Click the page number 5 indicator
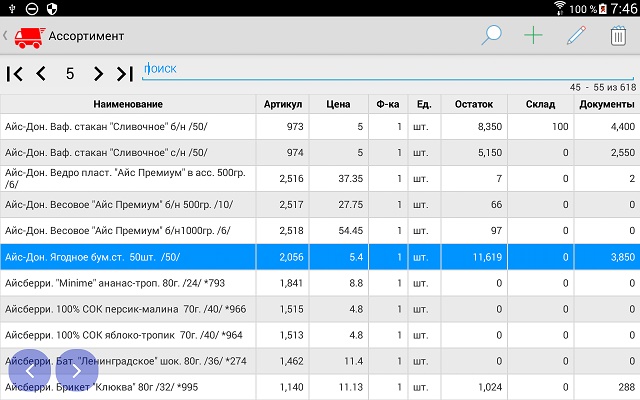 click(x=70, y=74)
